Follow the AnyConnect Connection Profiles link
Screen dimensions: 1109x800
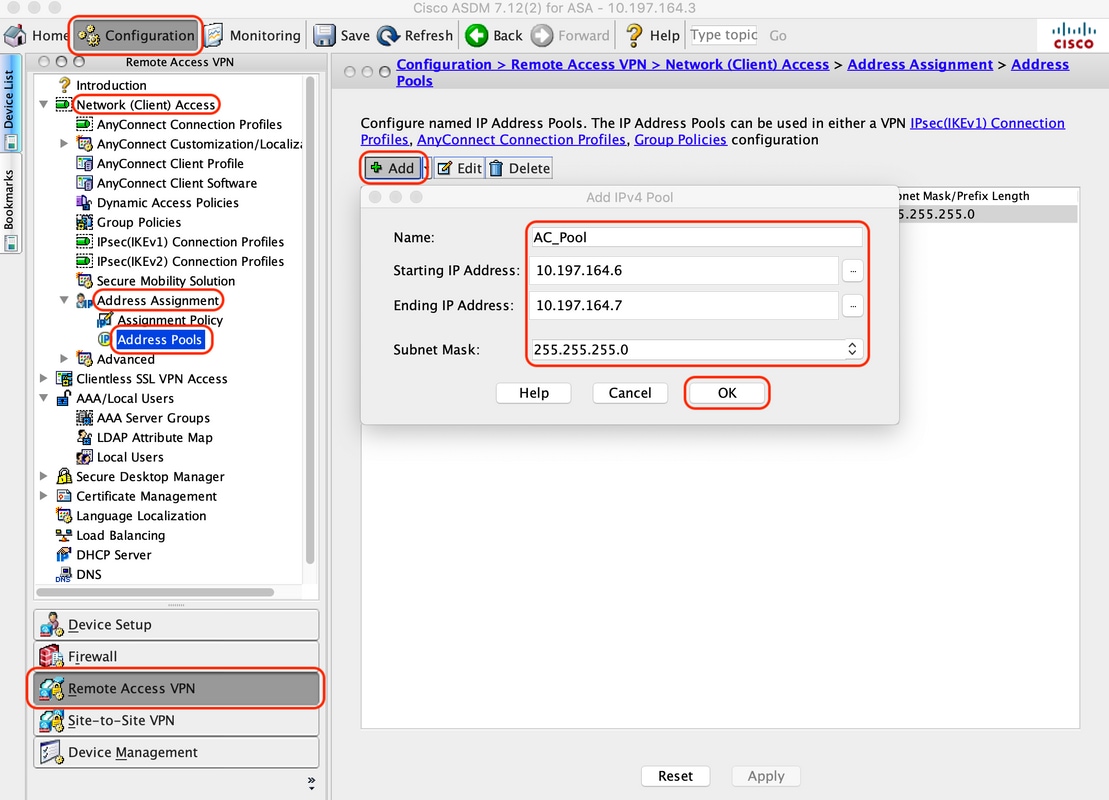521,139
